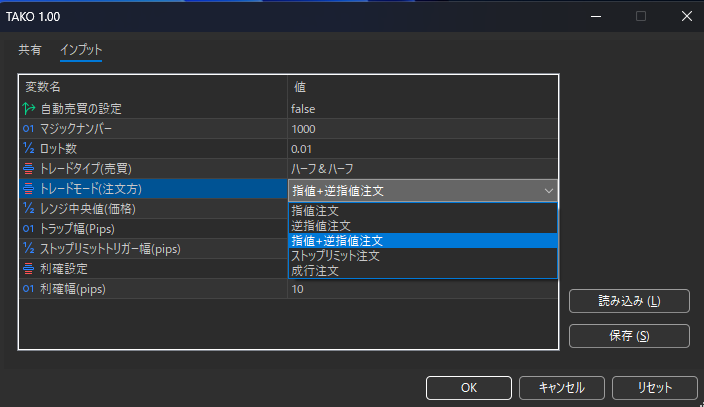Save settings with 保存 (S) button

[x=629, y=336]
